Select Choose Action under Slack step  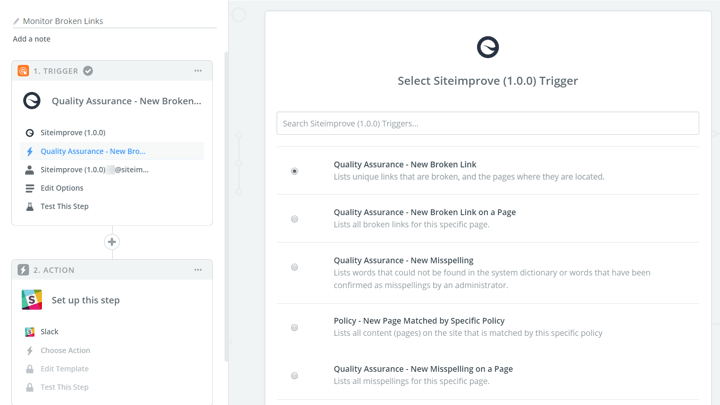pyautogui.click(x=65, y=351)
